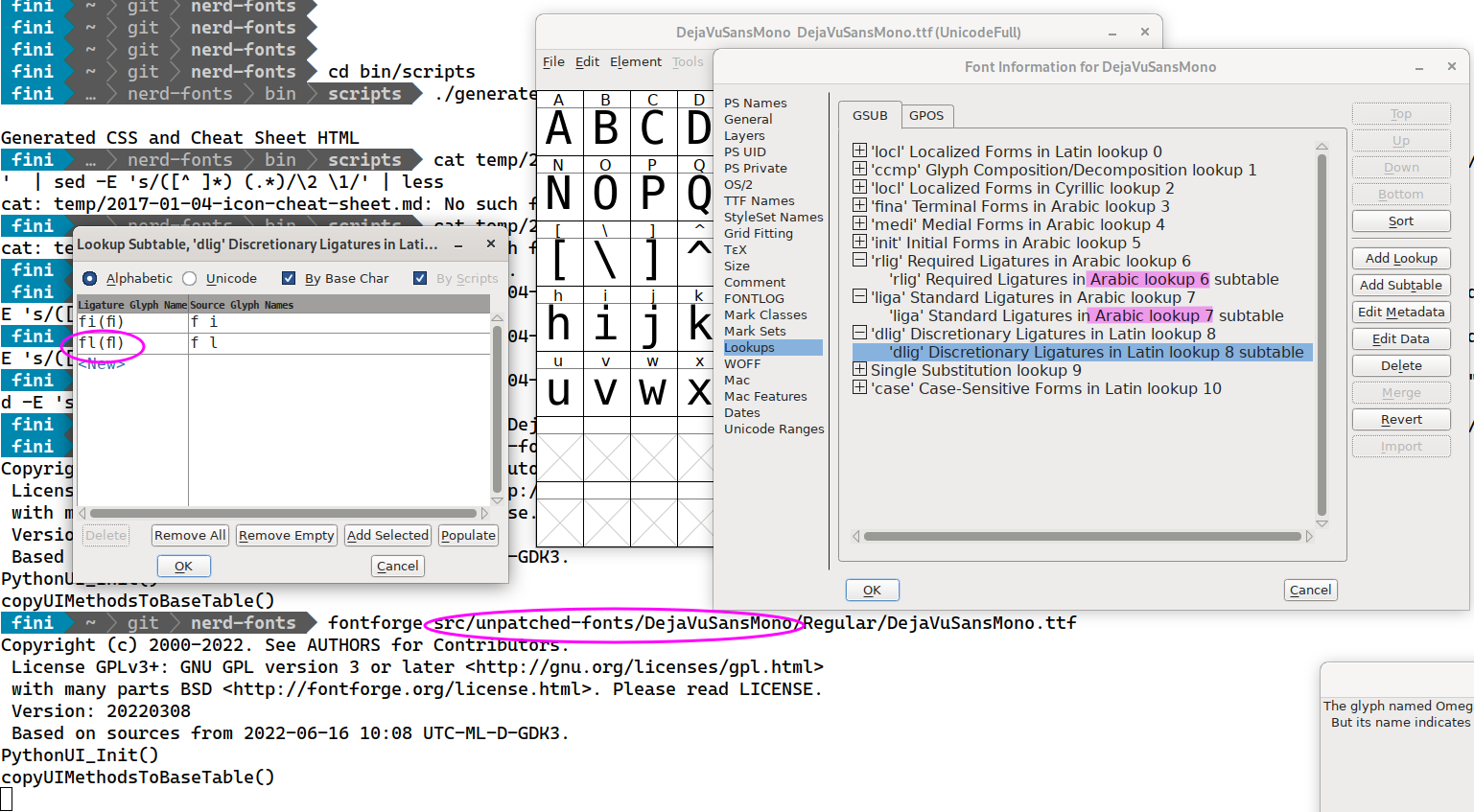Click the Add Subtable button

coord(1400,285)
